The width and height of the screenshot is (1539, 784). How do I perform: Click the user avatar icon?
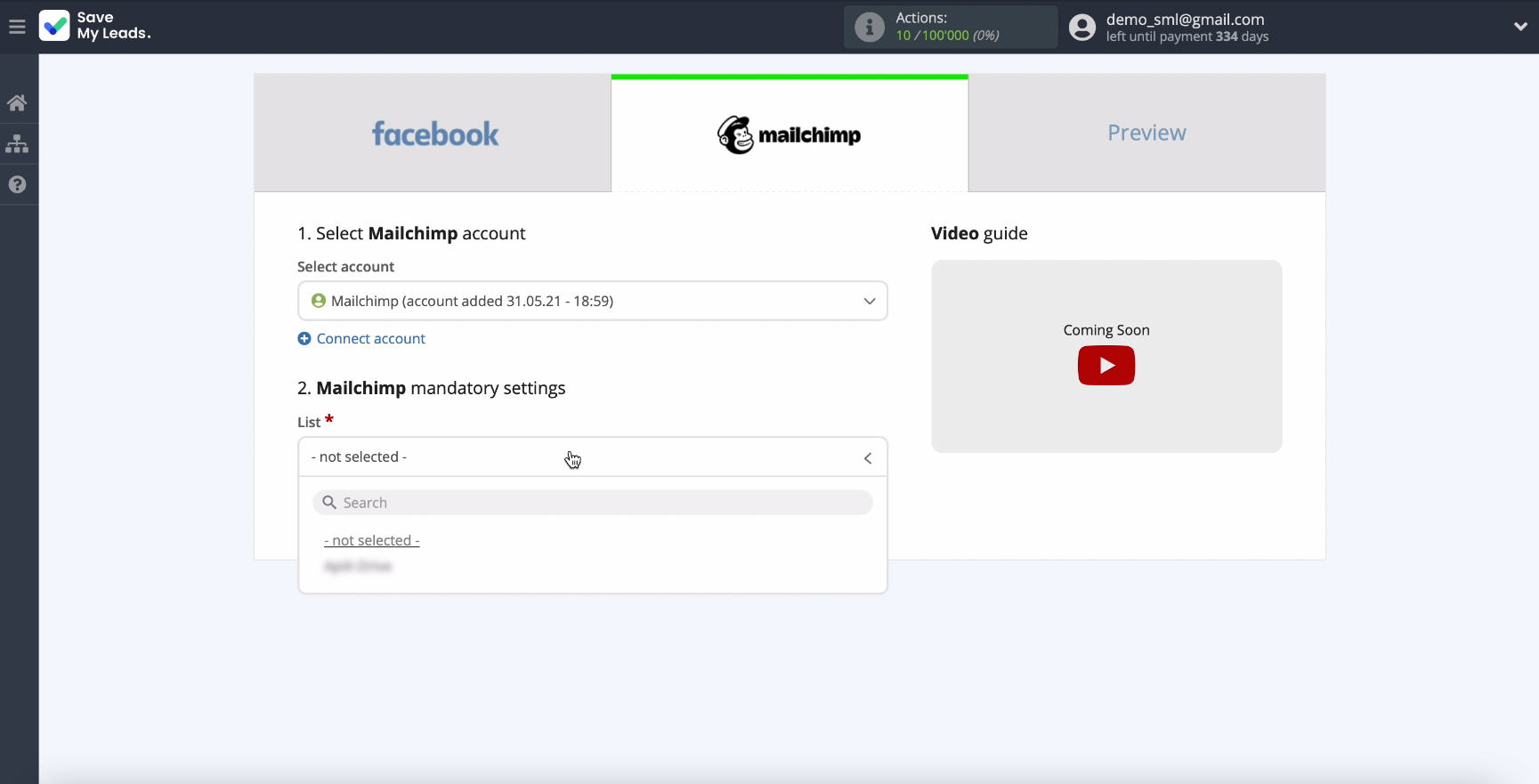pos(1082,27)
